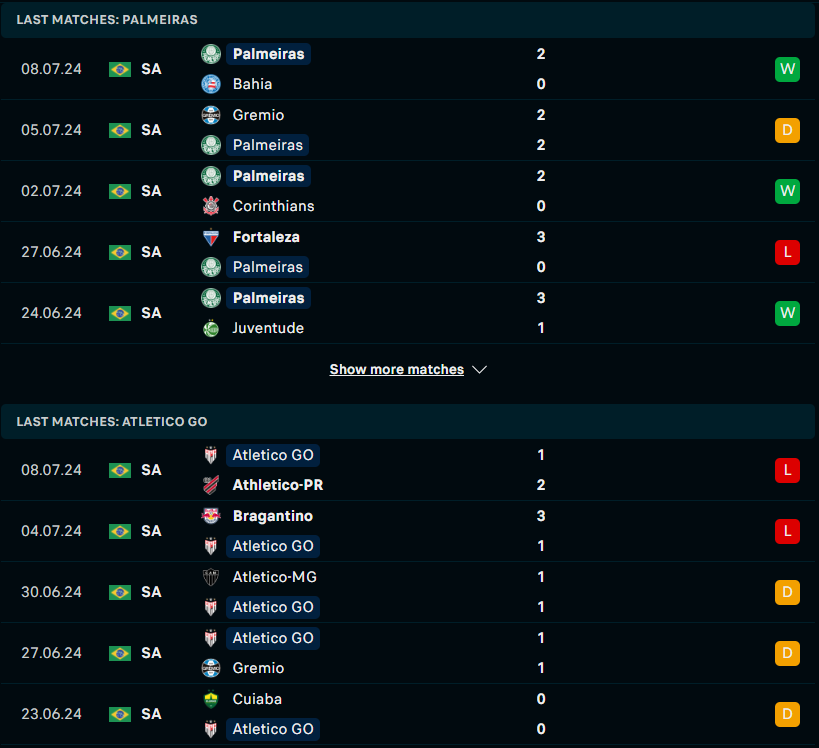
Task: Click L badge for Atletico GO vs Athletico-PR
Action: [787, 470]
